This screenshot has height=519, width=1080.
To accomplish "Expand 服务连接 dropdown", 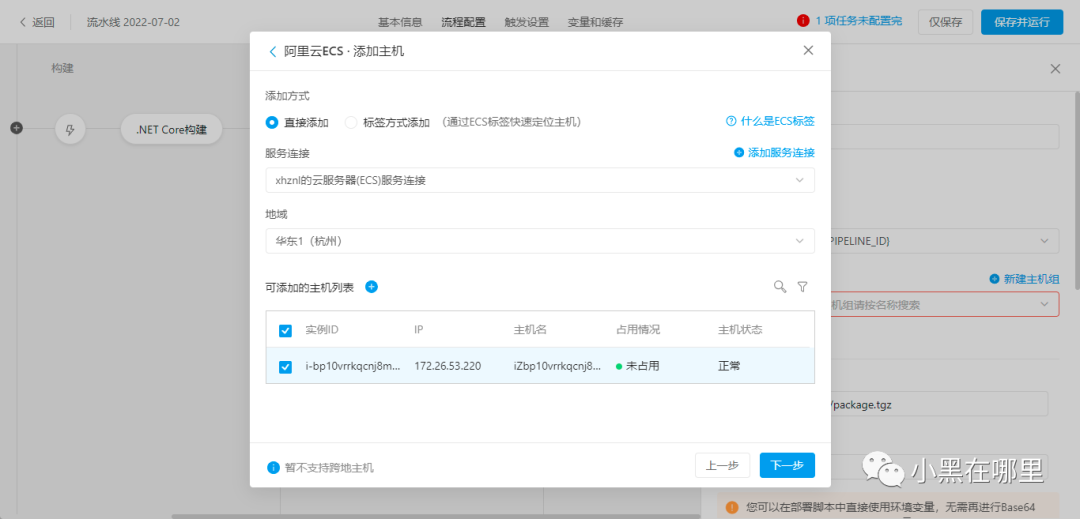I will [540, 180].
